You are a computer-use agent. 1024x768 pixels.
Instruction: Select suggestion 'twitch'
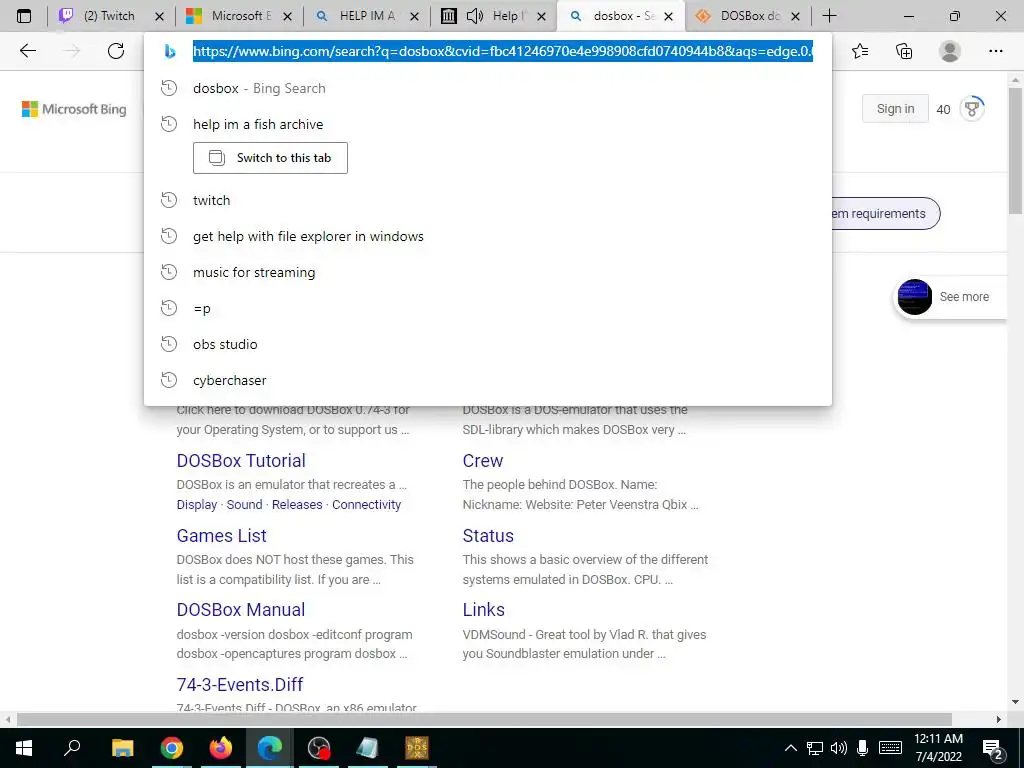(x=488, y=200)
